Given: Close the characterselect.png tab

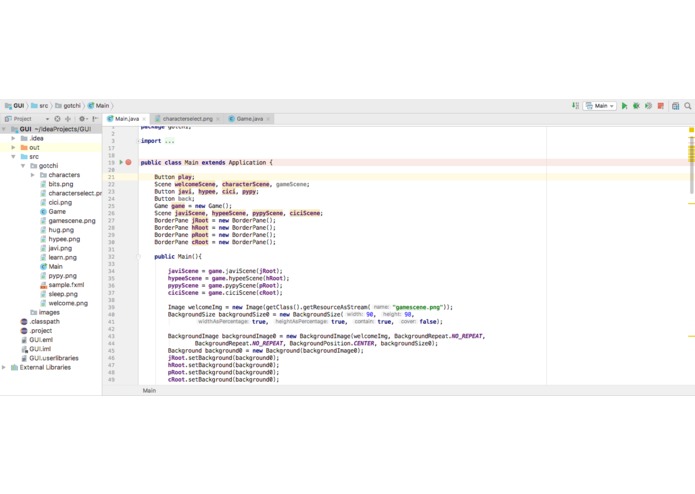Looking at the screenshot, I should click(x=218, y=119).
